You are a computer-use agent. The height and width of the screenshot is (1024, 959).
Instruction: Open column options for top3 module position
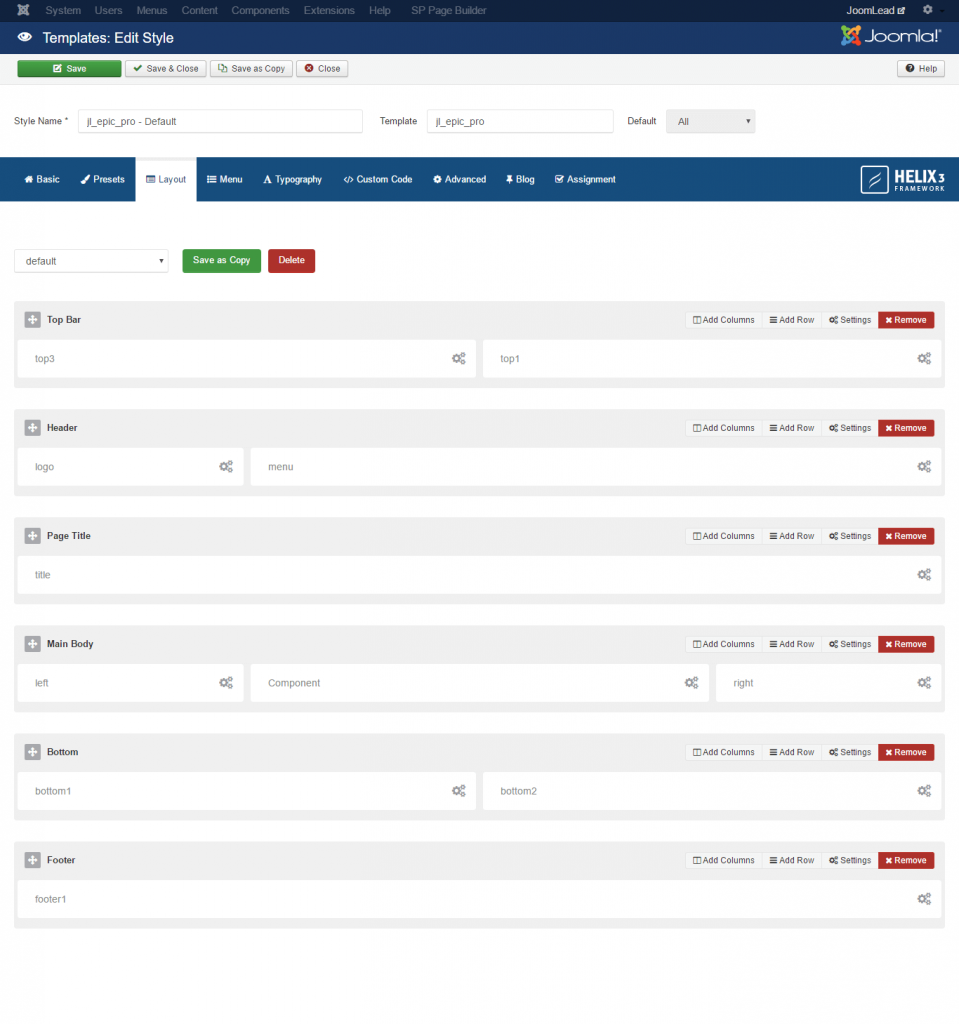pos(458,358)
